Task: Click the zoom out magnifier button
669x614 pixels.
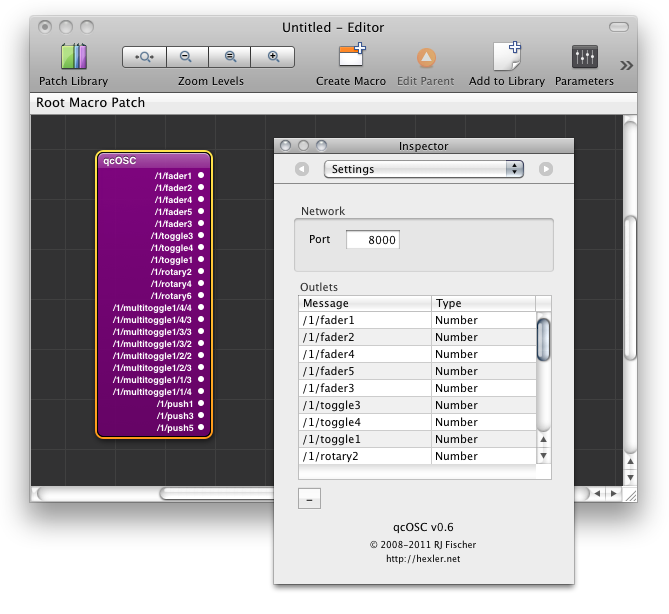Action: 187,57
